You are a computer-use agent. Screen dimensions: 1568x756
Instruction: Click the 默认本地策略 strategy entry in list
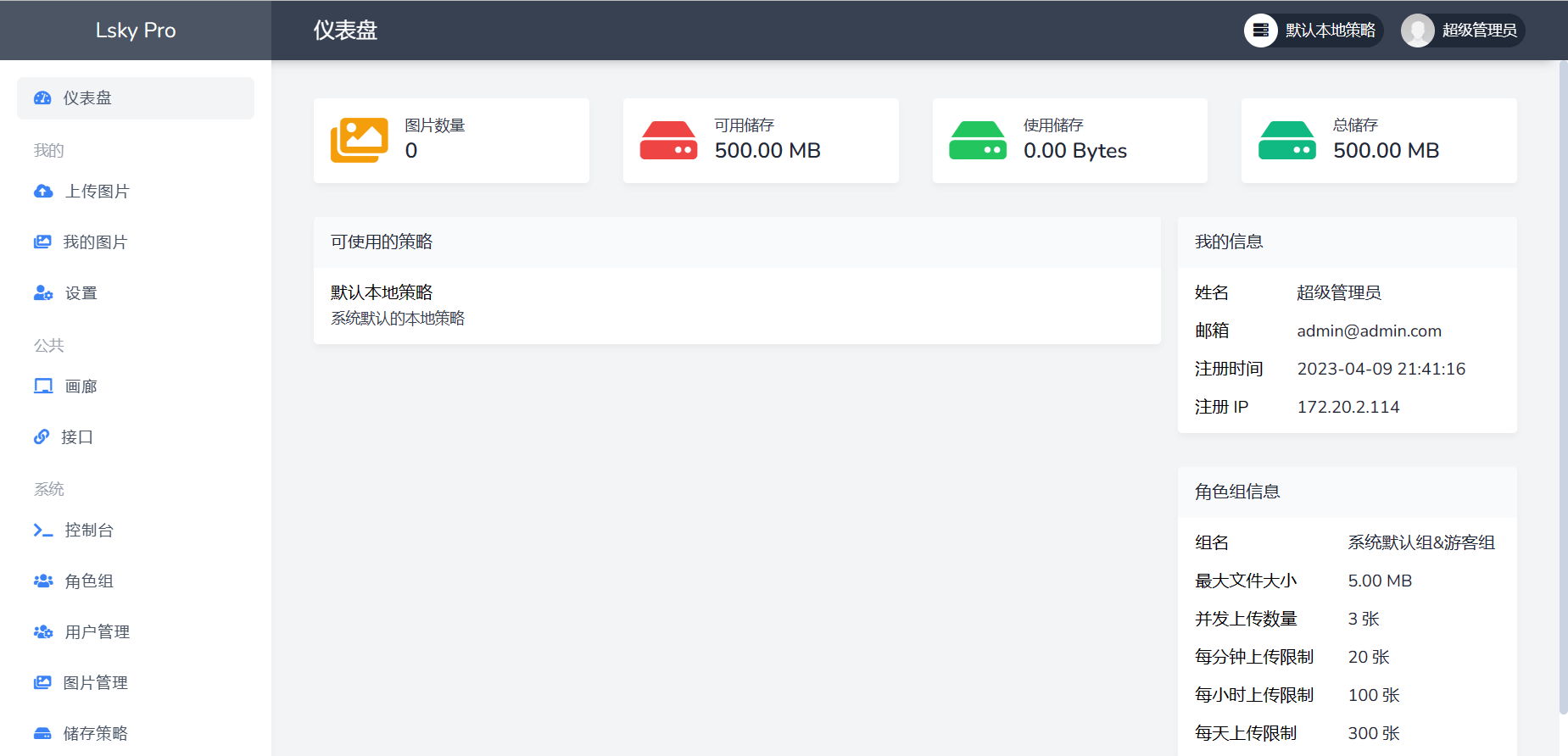click(382, 293)
